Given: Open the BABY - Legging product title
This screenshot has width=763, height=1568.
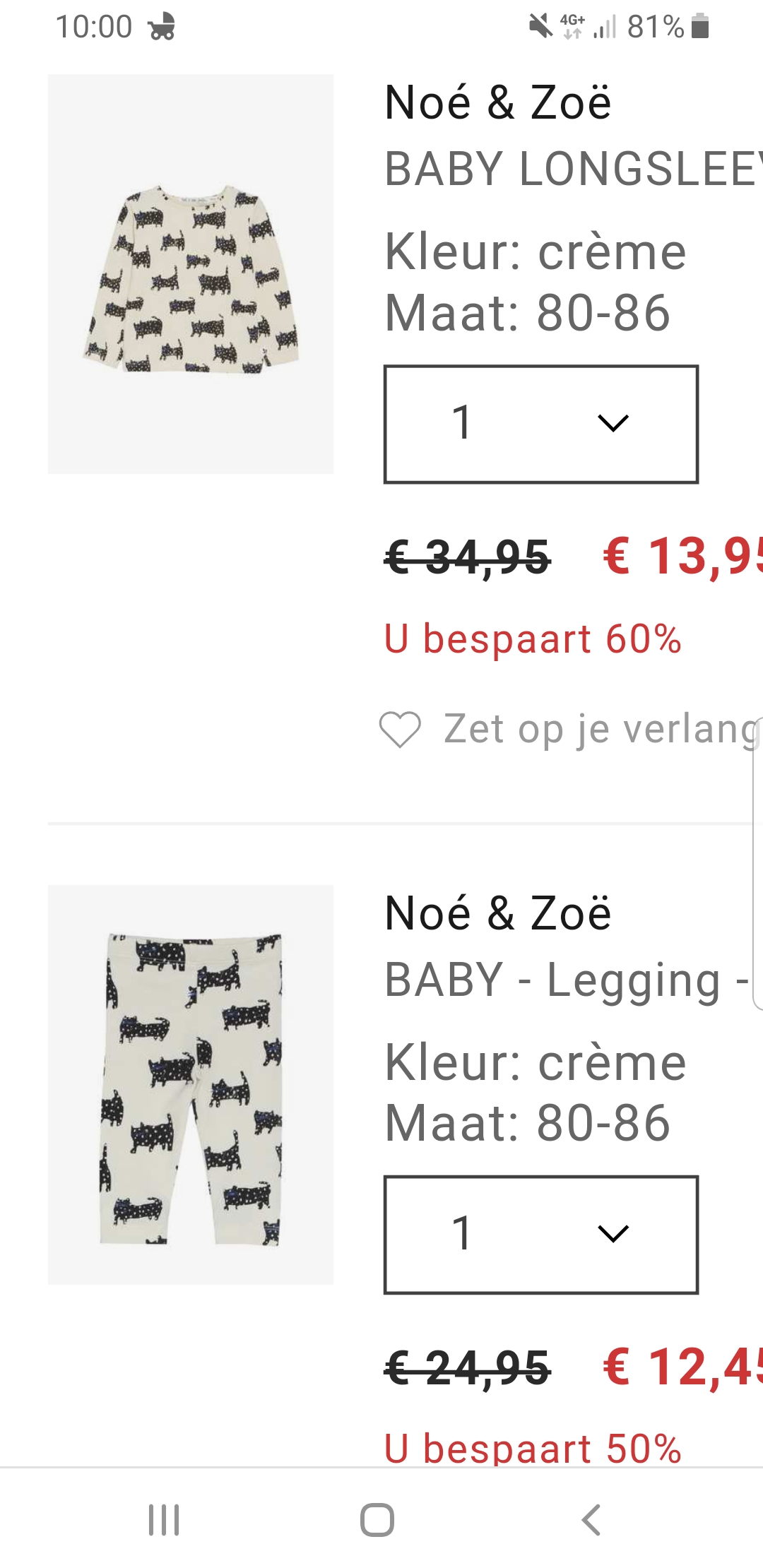Looking at the screenshot, I should [x=565, y=980].
